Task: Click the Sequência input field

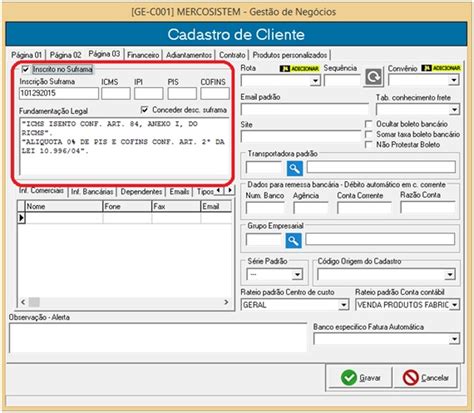Action: click(x=342, y=80)
